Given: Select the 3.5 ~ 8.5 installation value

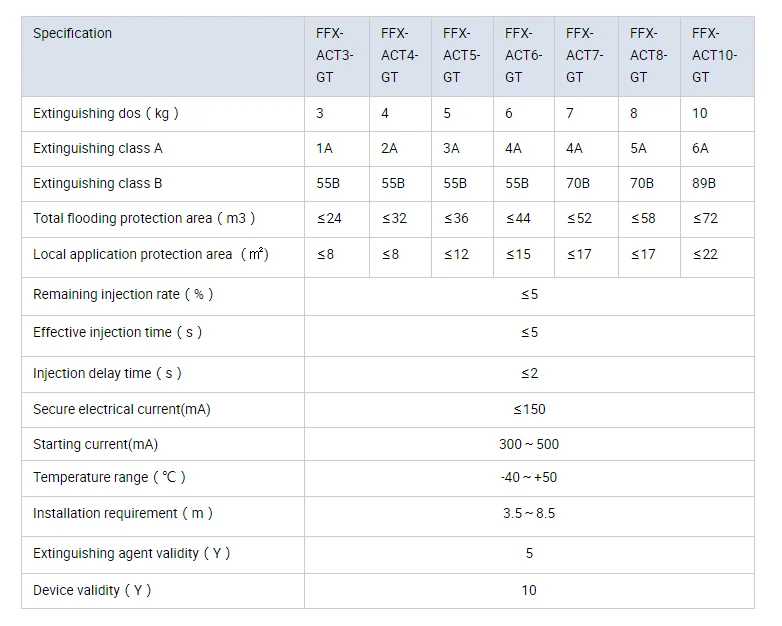Looking at the screenshot, I should click(x=529, y=513).
